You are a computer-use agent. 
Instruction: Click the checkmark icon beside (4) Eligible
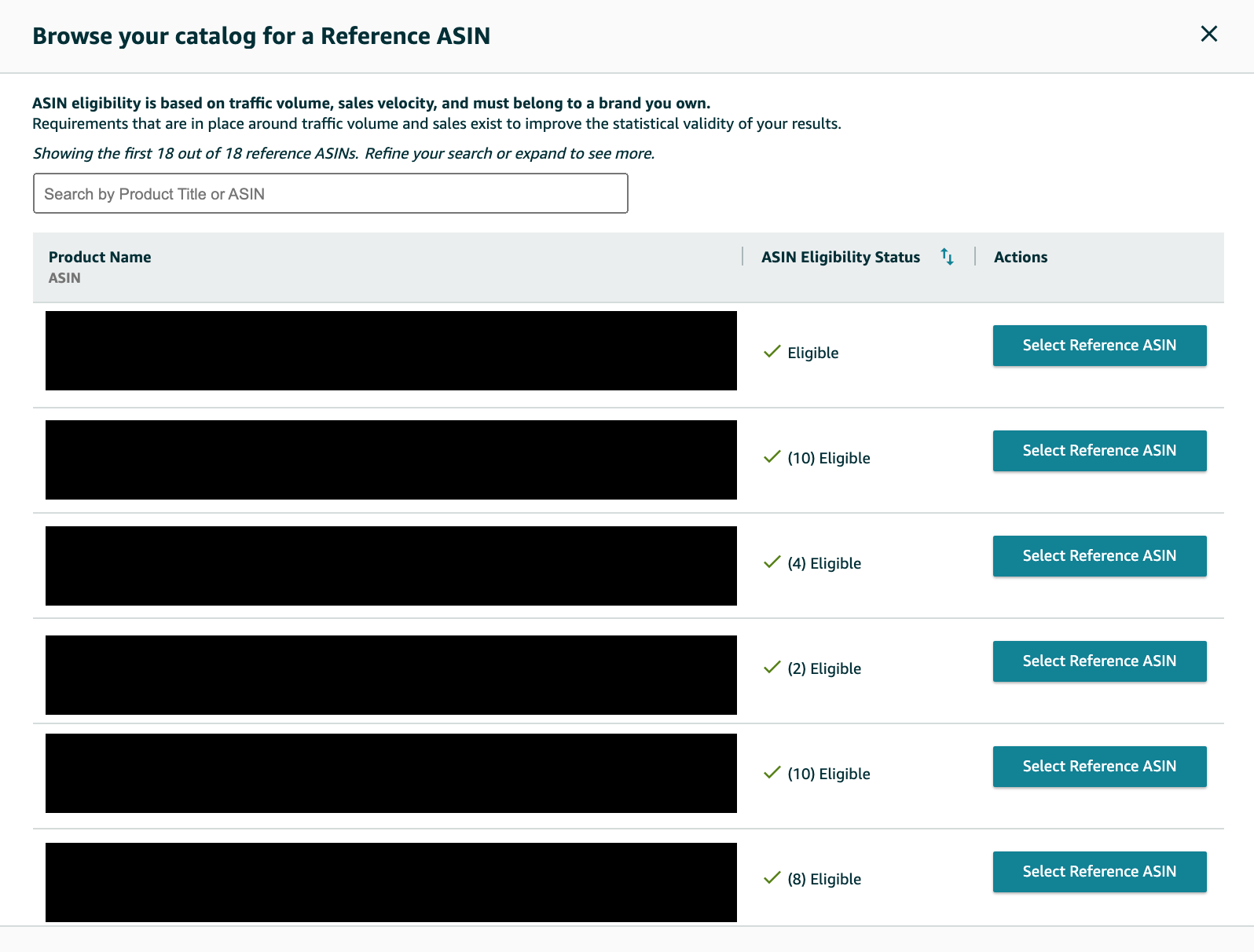pos(772,562)
